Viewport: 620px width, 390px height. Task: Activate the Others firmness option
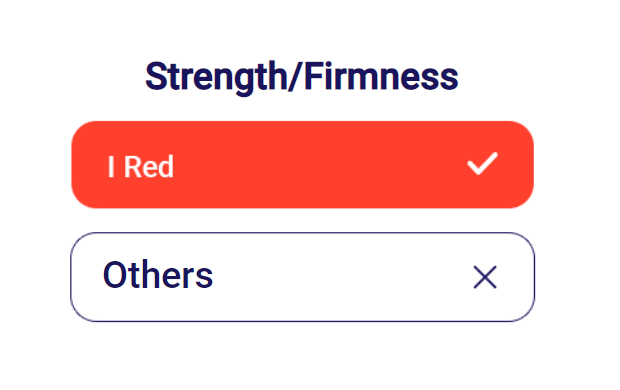pyautogui.click(x=302, y=277)
